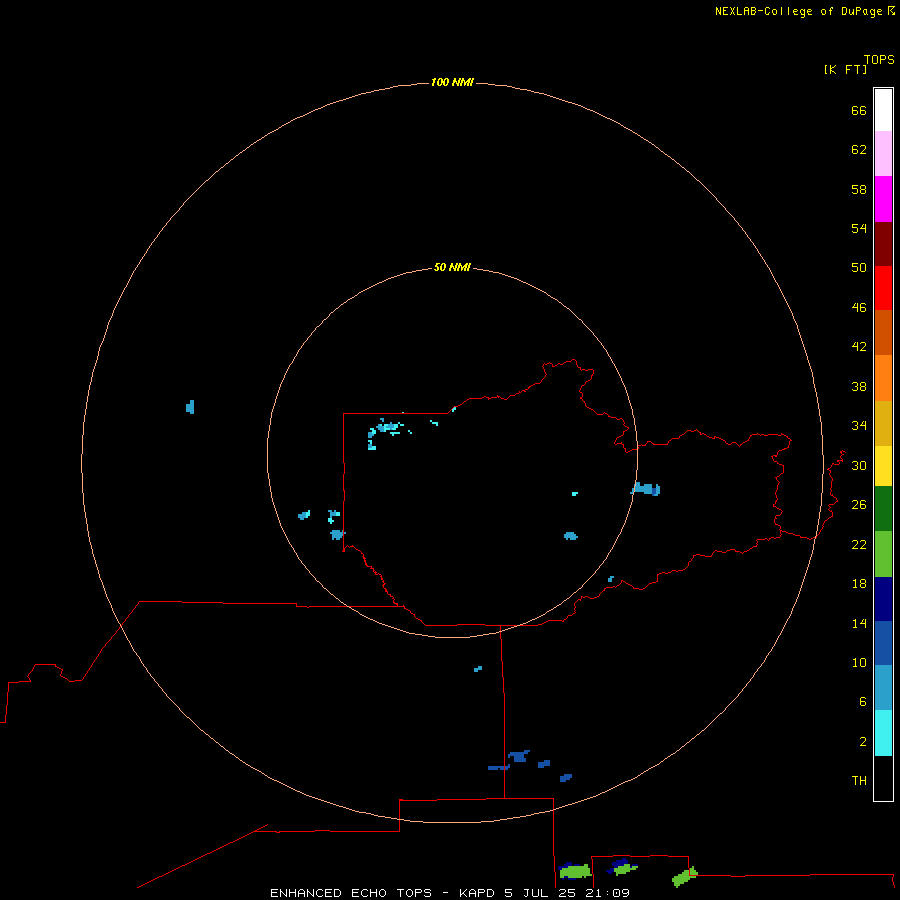900x900 pixels.
Task: Click the legend value 2
Action: pos(863,741)
